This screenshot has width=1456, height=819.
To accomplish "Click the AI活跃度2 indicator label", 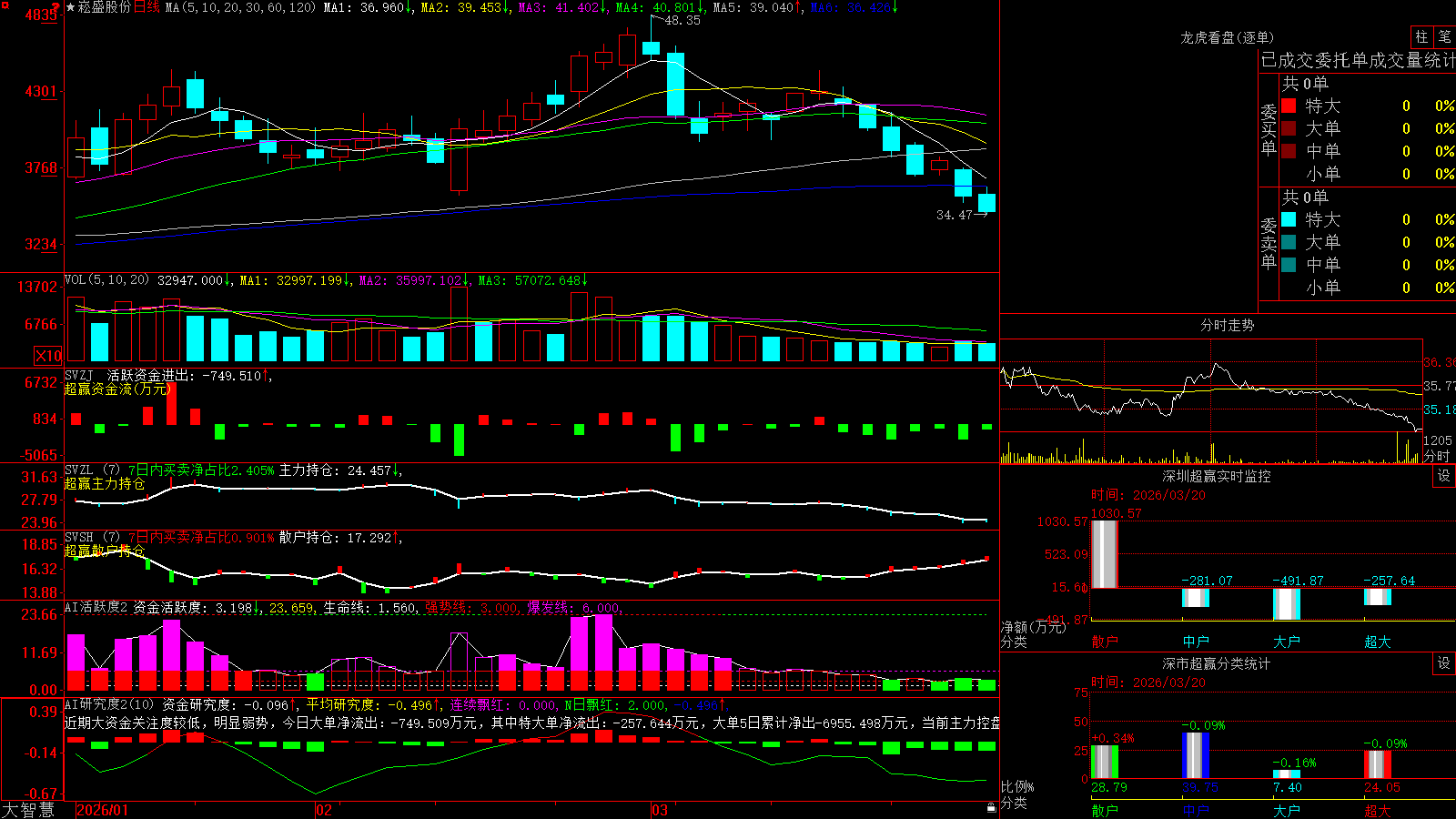I will [x=96, y=607].
